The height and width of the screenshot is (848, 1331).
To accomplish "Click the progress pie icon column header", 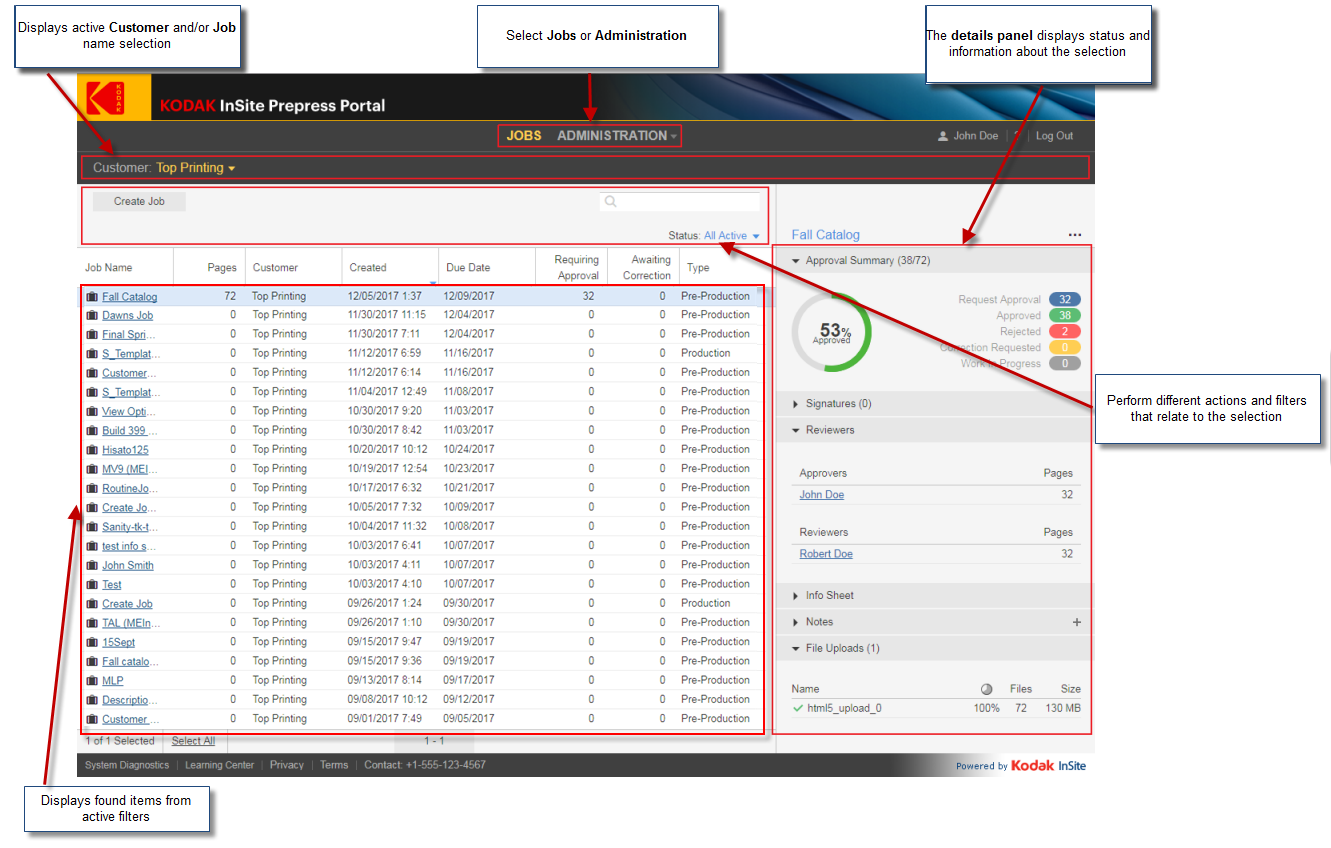I will pyautogui.click(x=986, y=689).
